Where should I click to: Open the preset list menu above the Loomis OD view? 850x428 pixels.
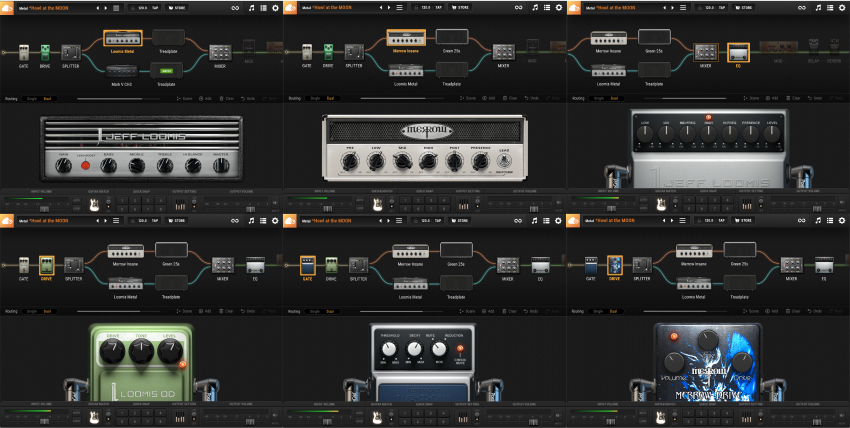[x=117, y=221]
